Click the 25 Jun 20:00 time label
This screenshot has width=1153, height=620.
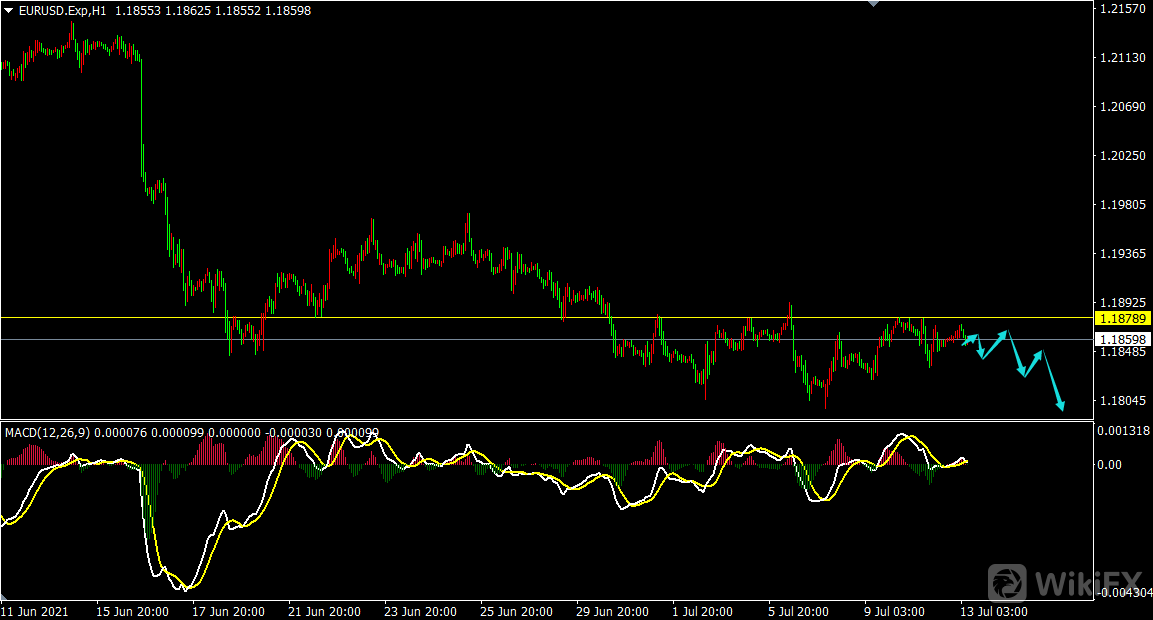517,610
